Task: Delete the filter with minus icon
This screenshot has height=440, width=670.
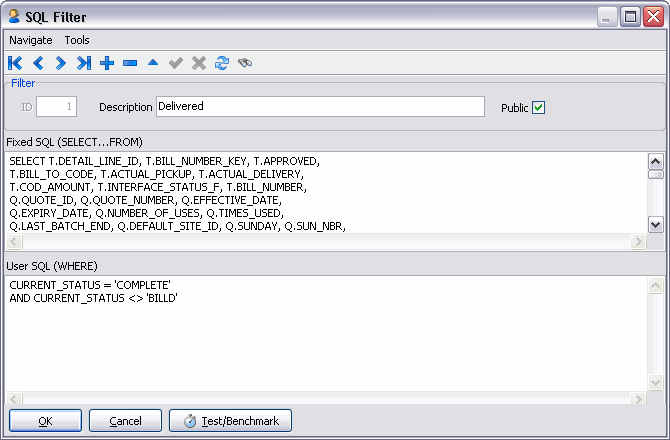Action: [130, 63]
